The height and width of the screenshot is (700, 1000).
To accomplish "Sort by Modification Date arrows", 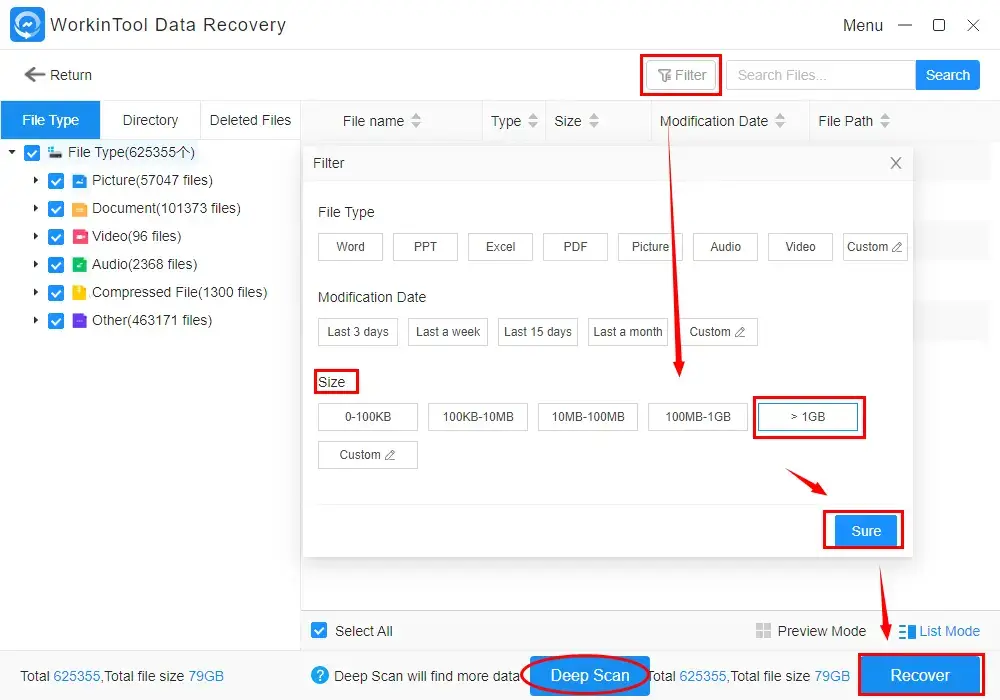I will point(780,120).
